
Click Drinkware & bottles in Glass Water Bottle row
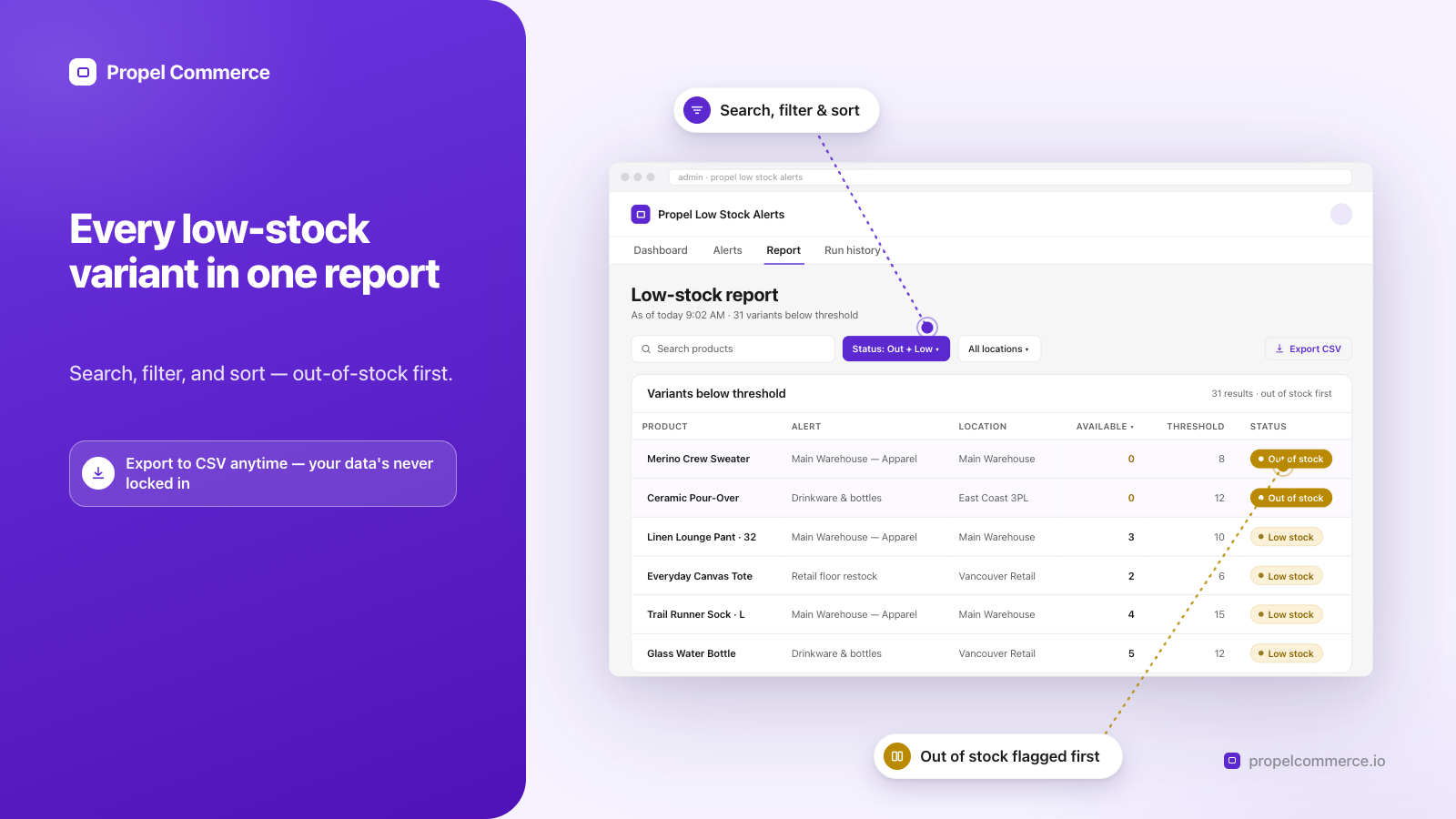point(836,653)
